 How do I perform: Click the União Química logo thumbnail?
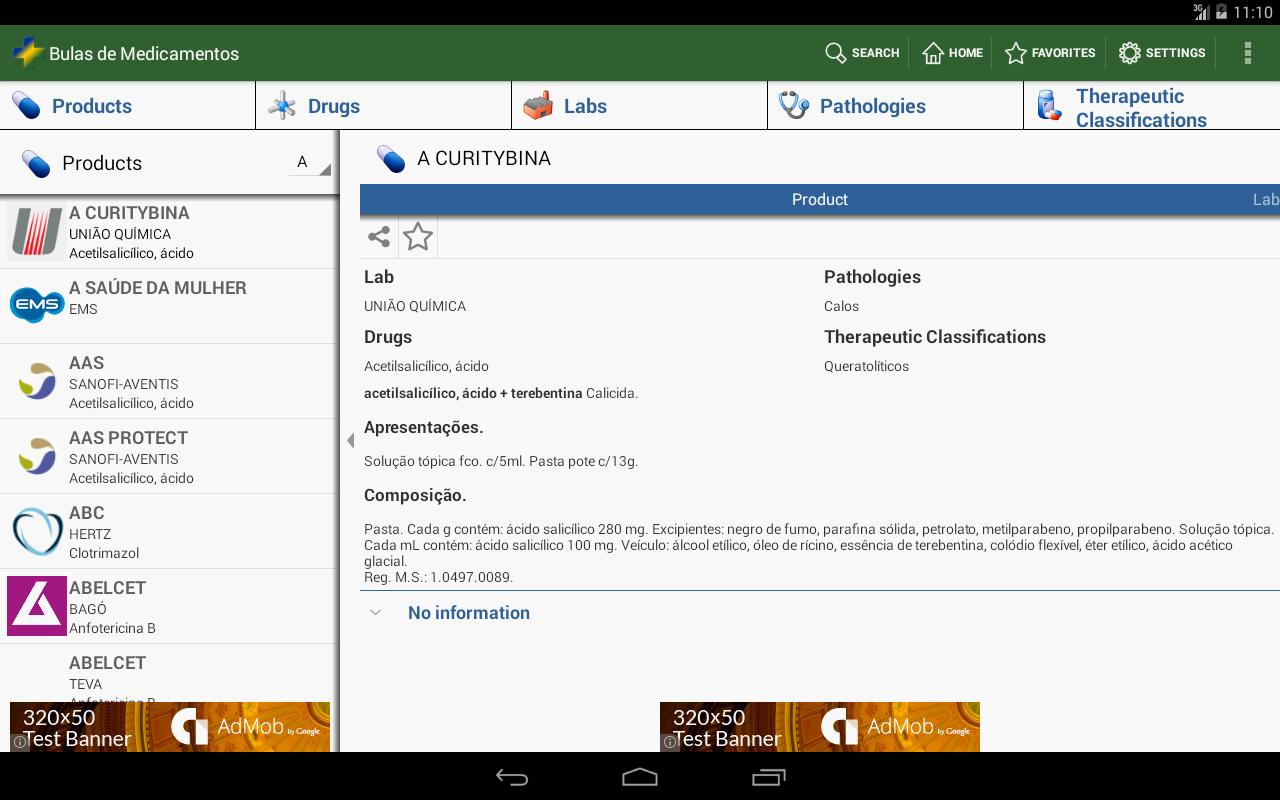pyautogui.click(x=37, y=231)
